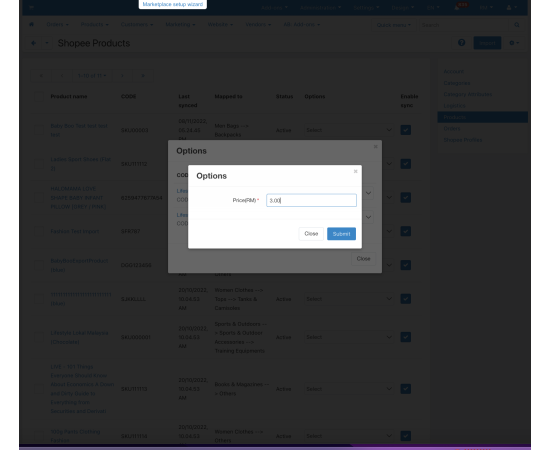Close the inner Options dialog with X
Screen dimensions: 550x450
tap(355, 171)
